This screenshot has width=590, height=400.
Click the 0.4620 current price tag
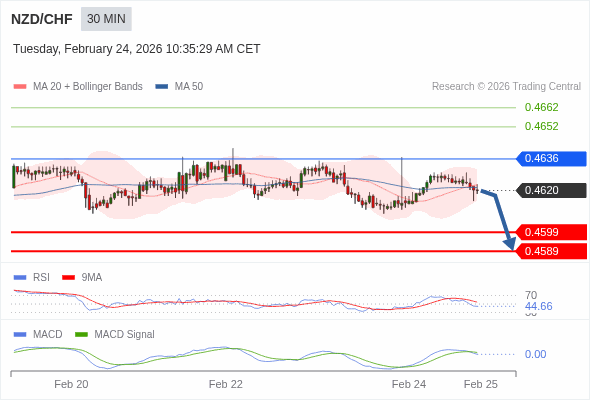coord(551,190)
